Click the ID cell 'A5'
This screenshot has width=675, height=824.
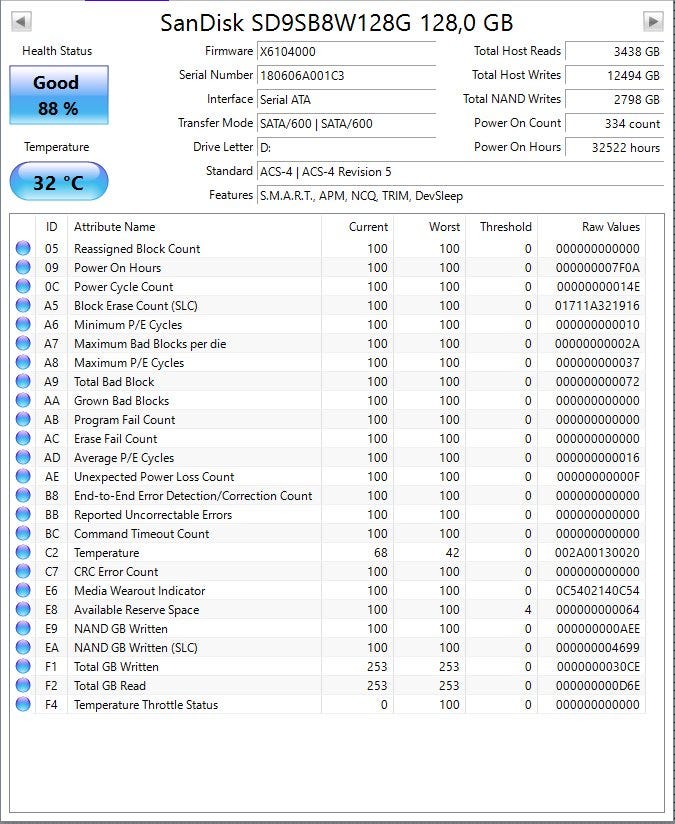51,306
